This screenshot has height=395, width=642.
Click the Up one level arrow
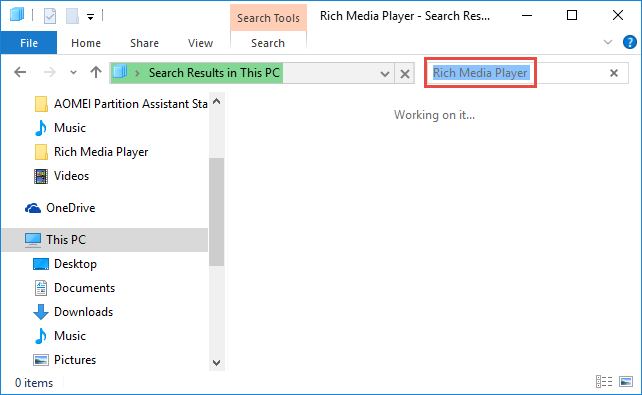tap(96, 72)
